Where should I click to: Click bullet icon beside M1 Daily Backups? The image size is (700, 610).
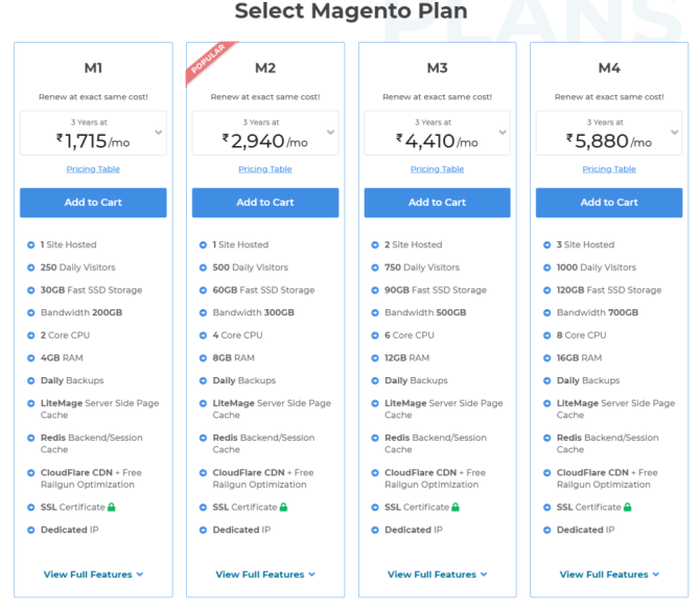tap(31, 381)
